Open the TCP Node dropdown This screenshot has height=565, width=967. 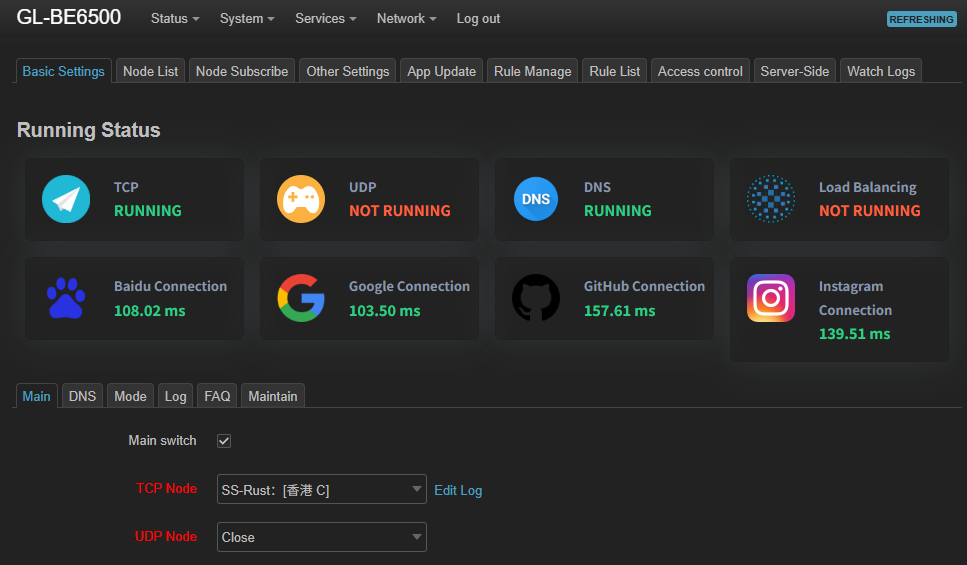coord(322,490)
